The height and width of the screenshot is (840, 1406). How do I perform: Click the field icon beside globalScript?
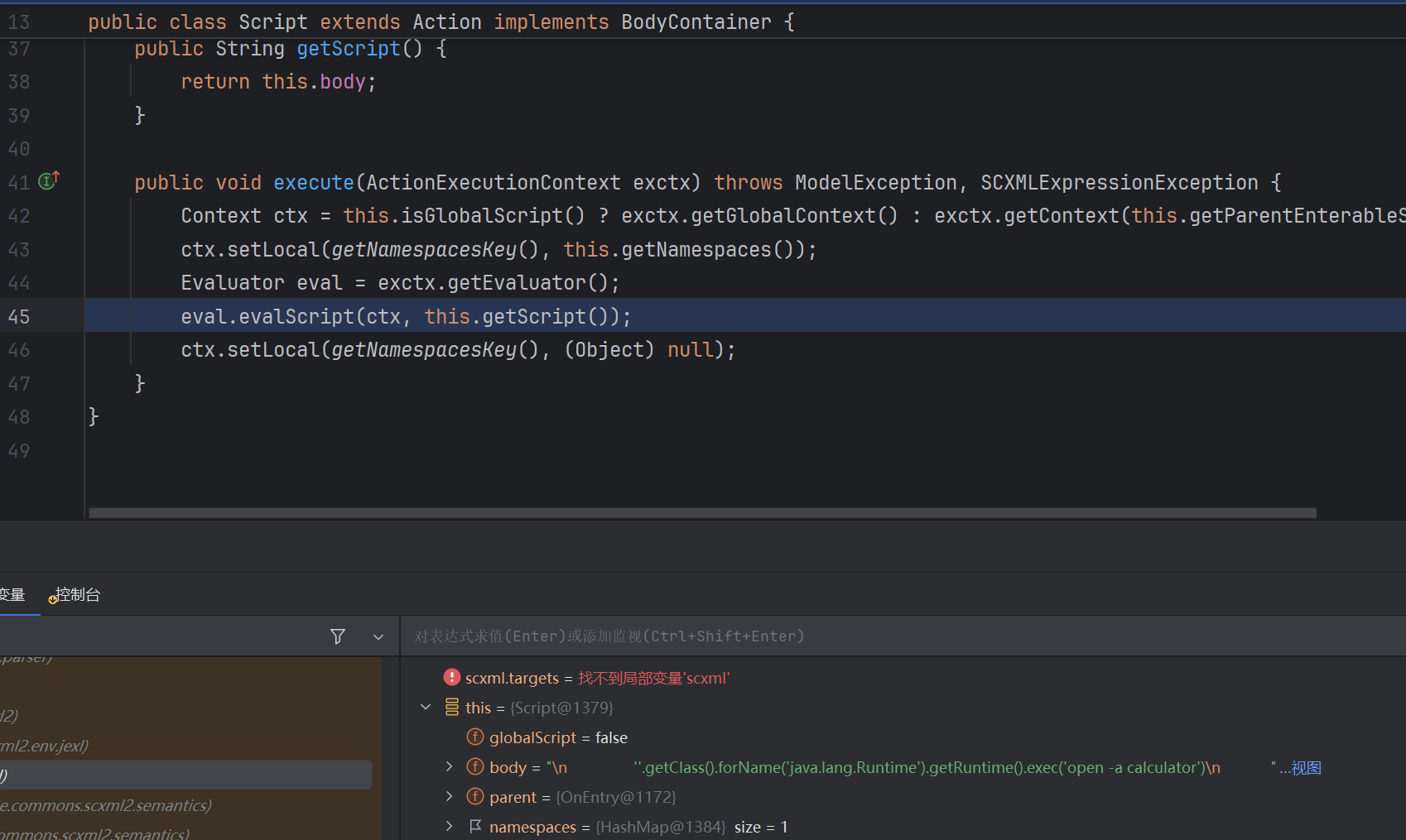click(x=475, y=737)
